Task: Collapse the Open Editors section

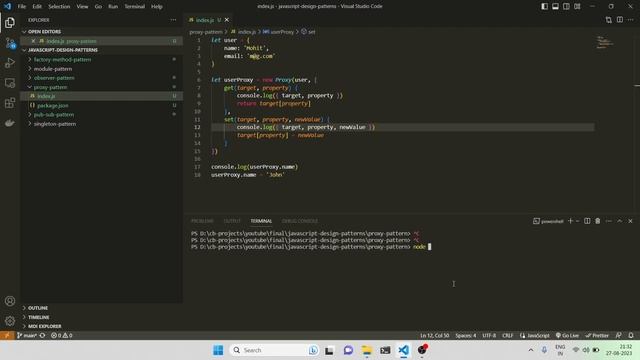Action: click(x=101, y=31)
